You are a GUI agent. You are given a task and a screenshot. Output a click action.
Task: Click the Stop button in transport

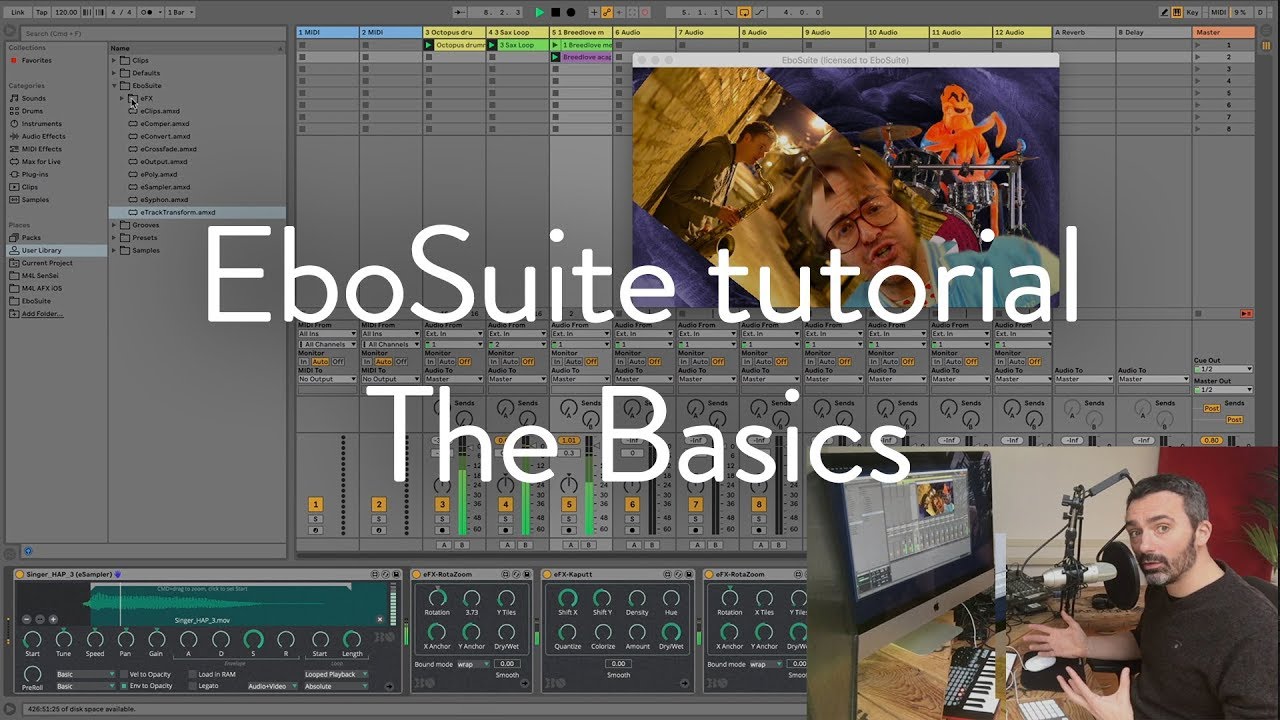pos(556,12)
